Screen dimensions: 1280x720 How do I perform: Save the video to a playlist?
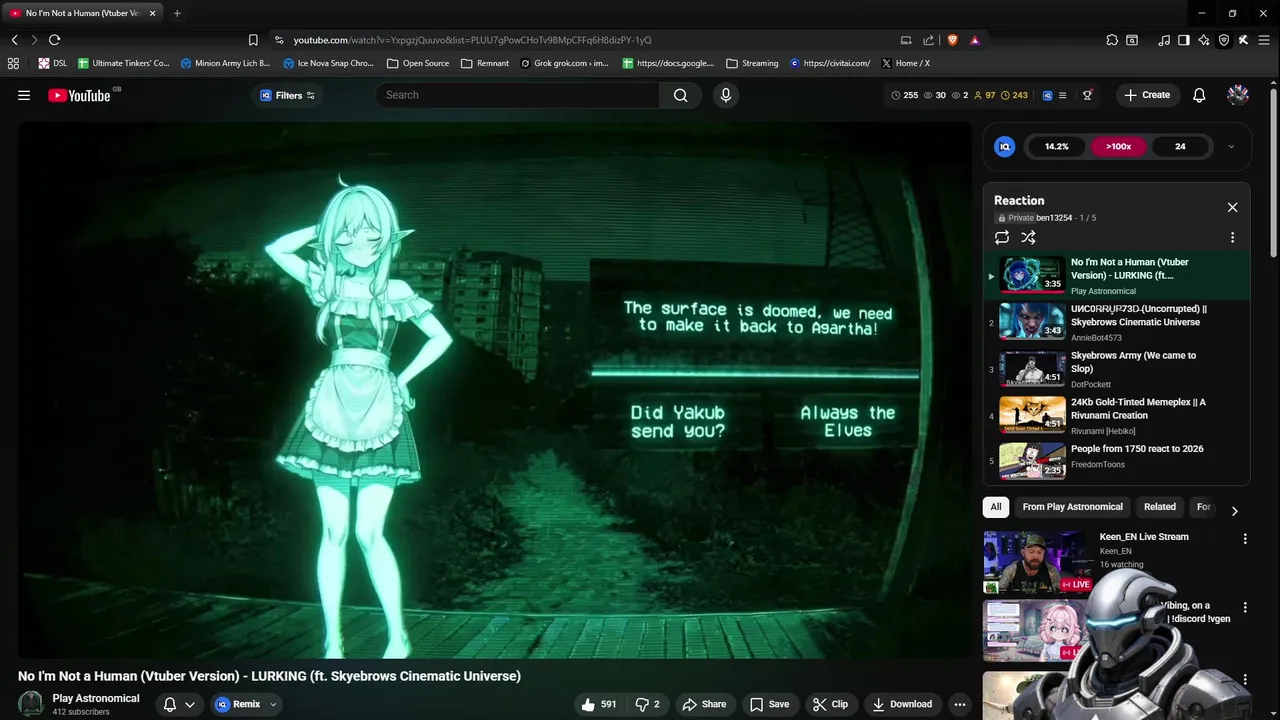tap(770, 704)
